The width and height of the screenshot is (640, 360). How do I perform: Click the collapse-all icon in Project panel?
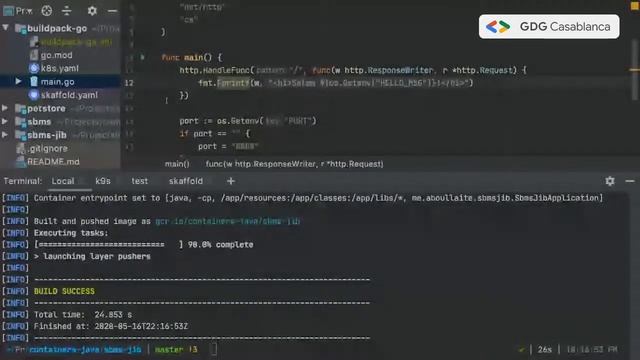[67, 11]
